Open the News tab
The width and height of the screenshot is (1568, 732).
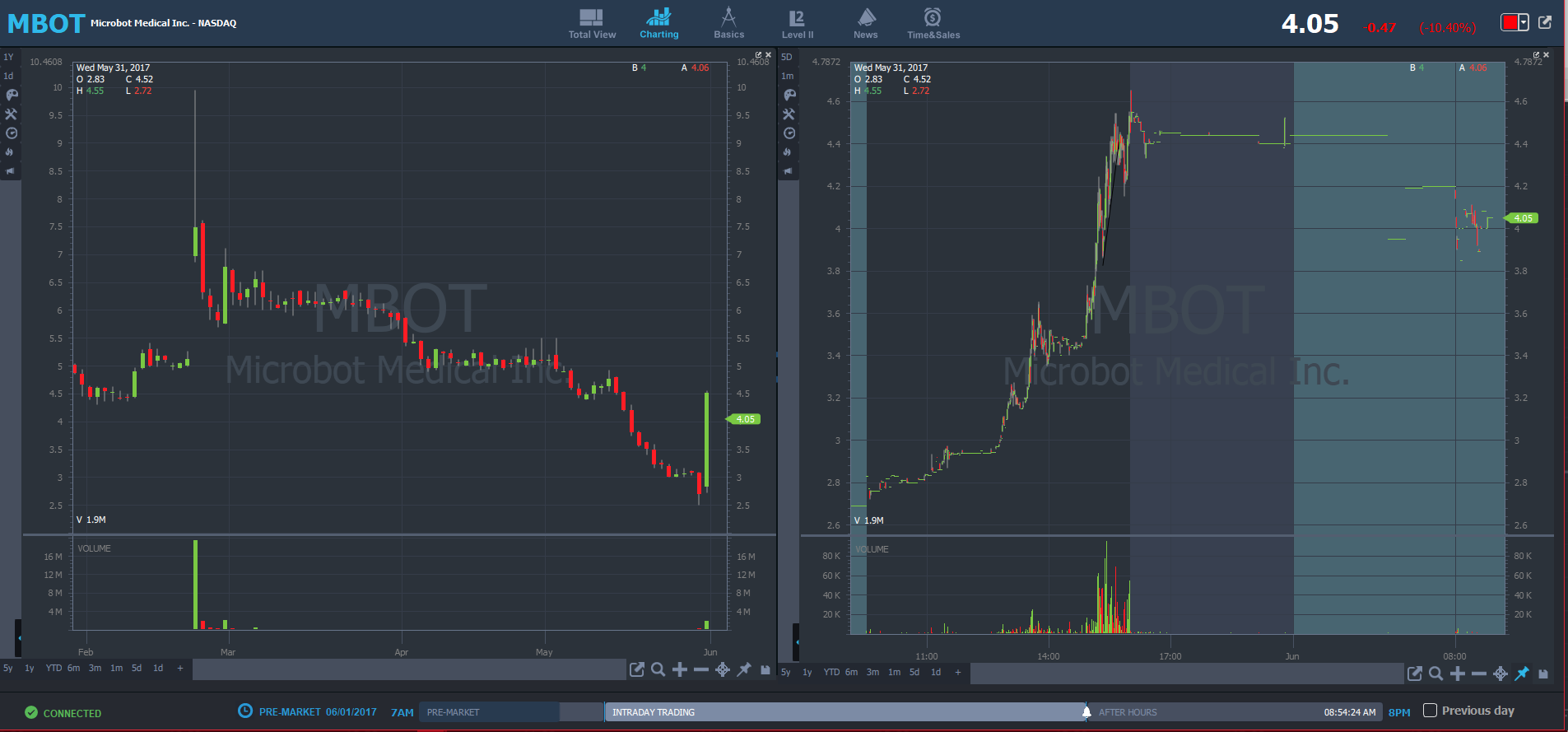pos(866,23)
